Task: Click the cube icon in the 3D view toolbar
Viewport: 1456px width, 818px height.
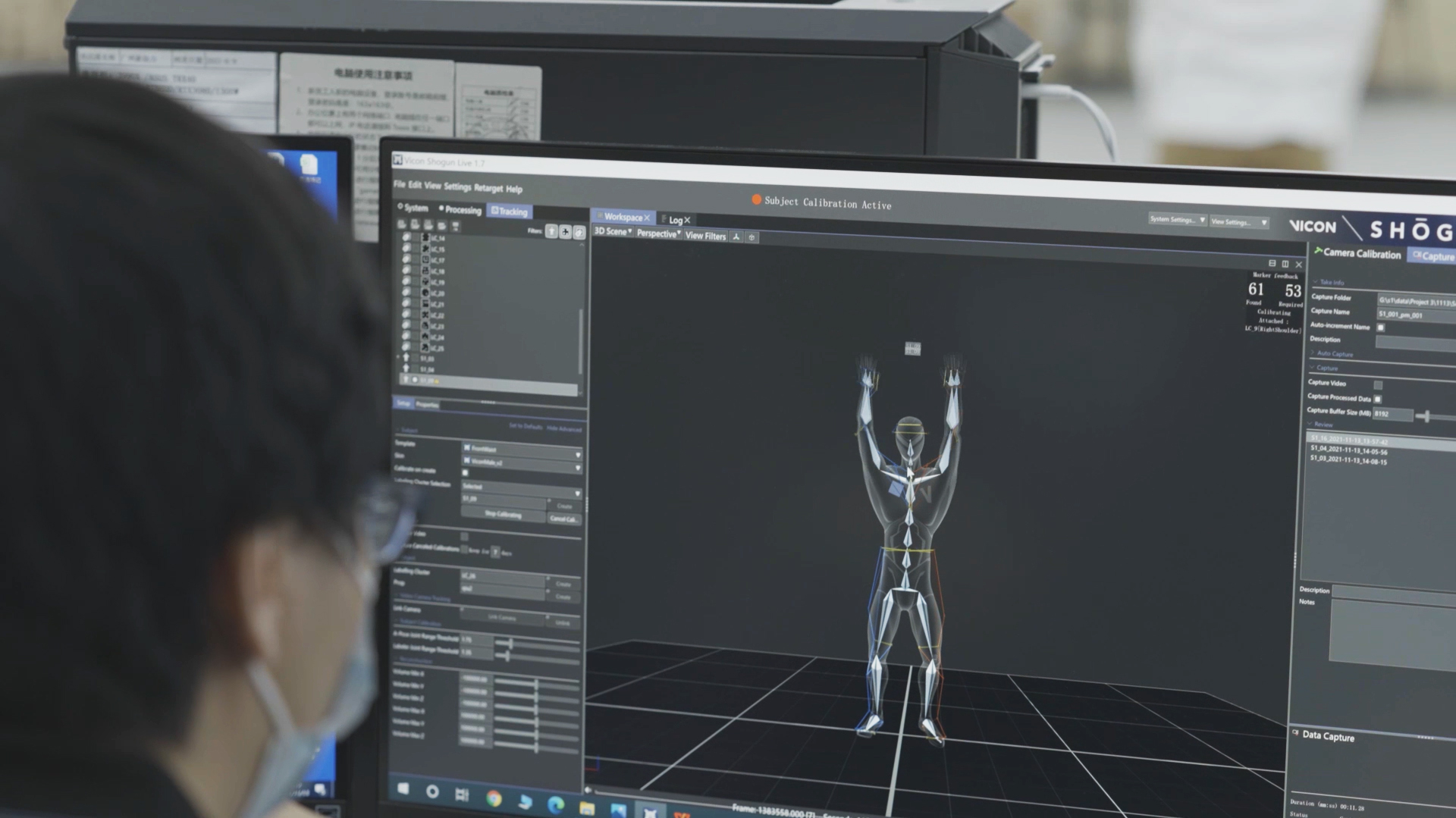Action: point(752,237)
